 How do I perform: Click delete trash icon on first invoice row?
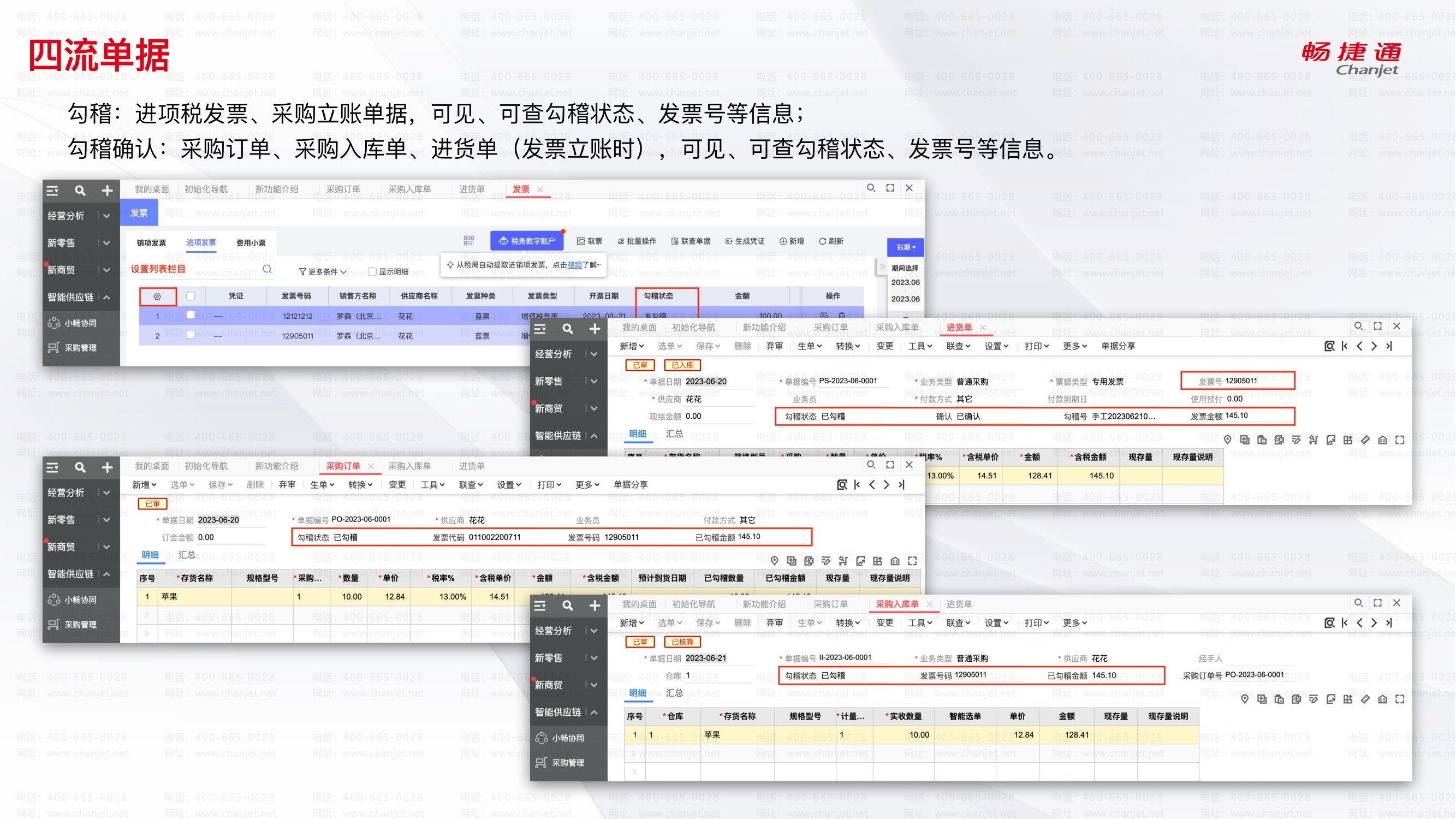click(842, 316)
